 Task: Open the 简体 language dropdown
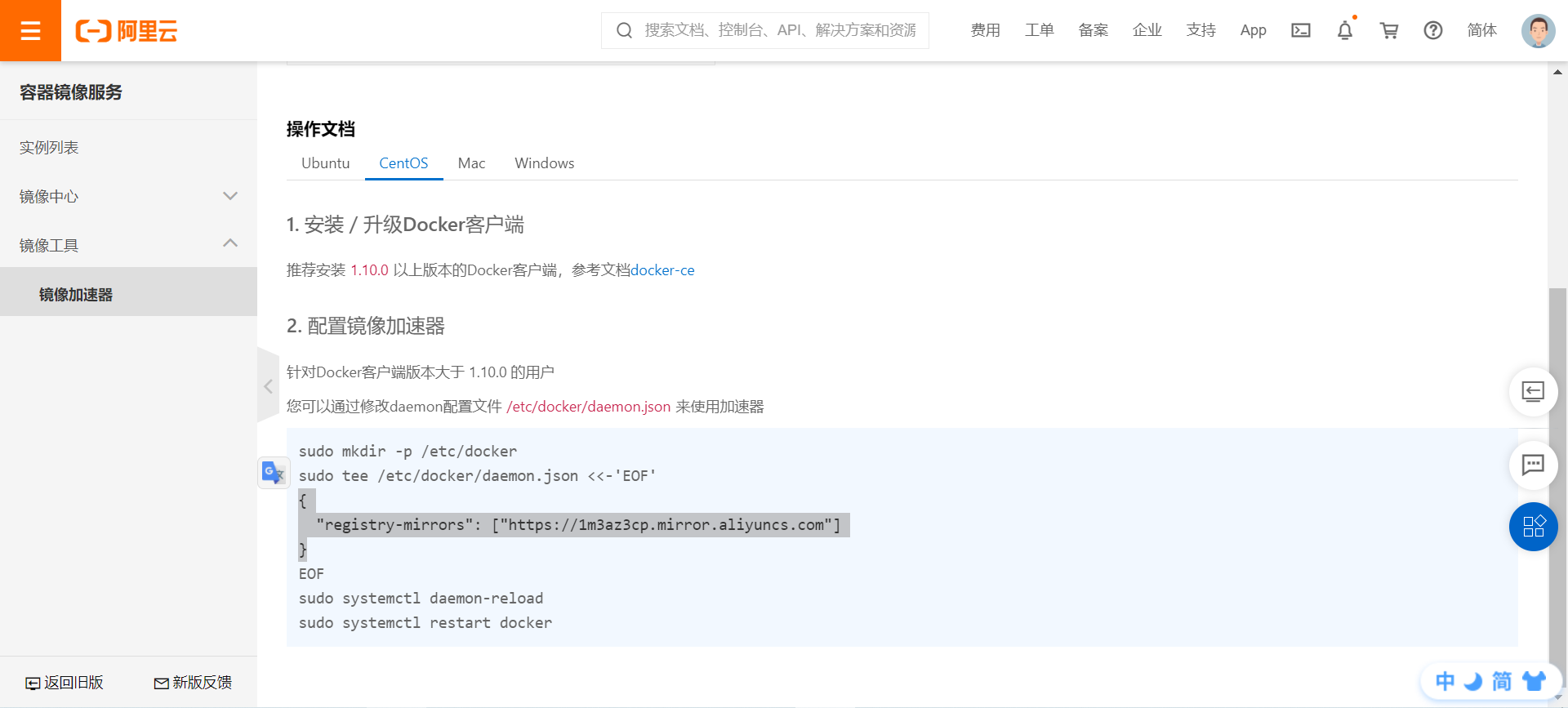[1482, 30]
